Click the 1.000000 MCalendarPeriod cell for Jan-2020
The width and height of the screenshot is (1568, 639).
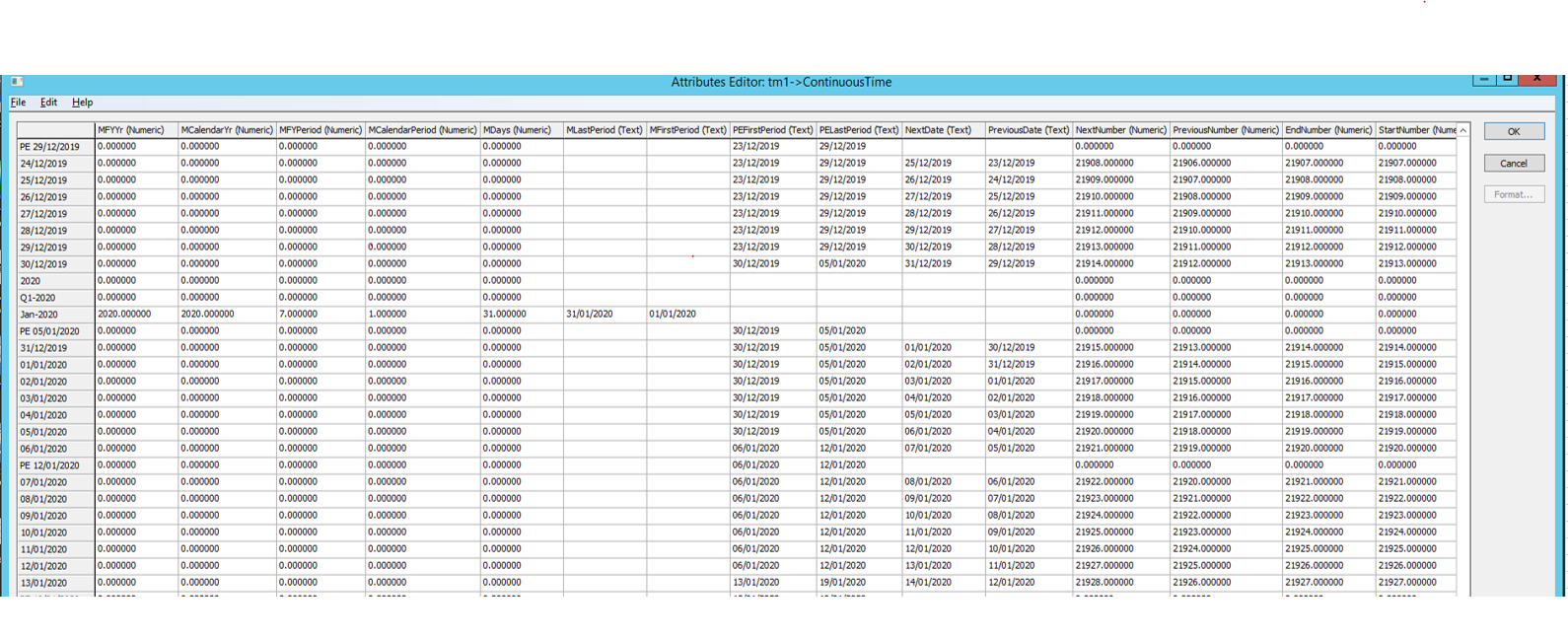[422, 314]
